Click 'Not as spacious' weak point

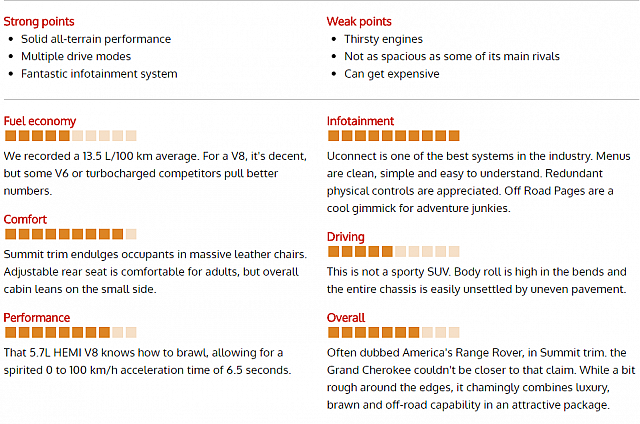(452, 56)
